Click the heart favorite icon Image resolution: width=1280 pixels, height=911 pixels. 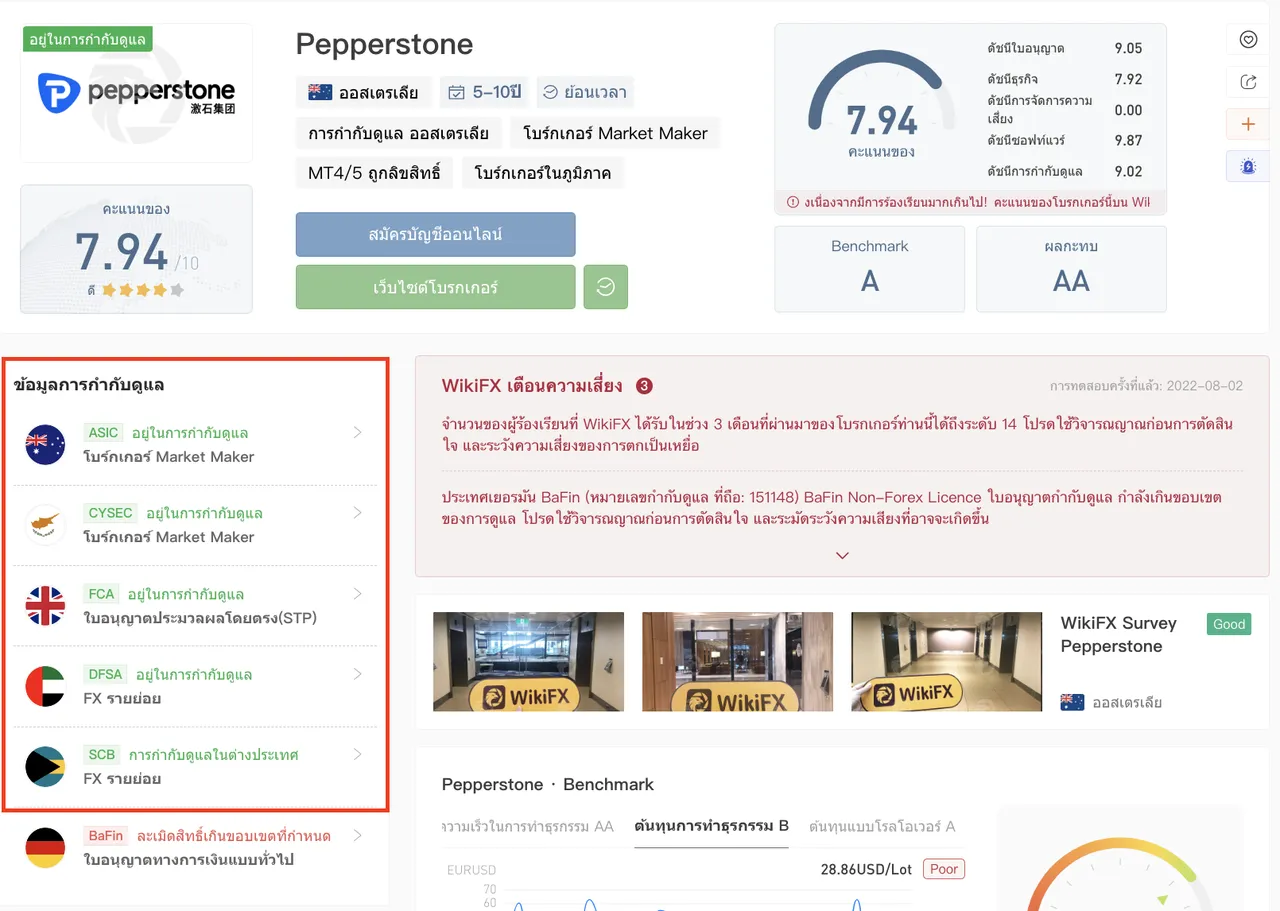1247,40
